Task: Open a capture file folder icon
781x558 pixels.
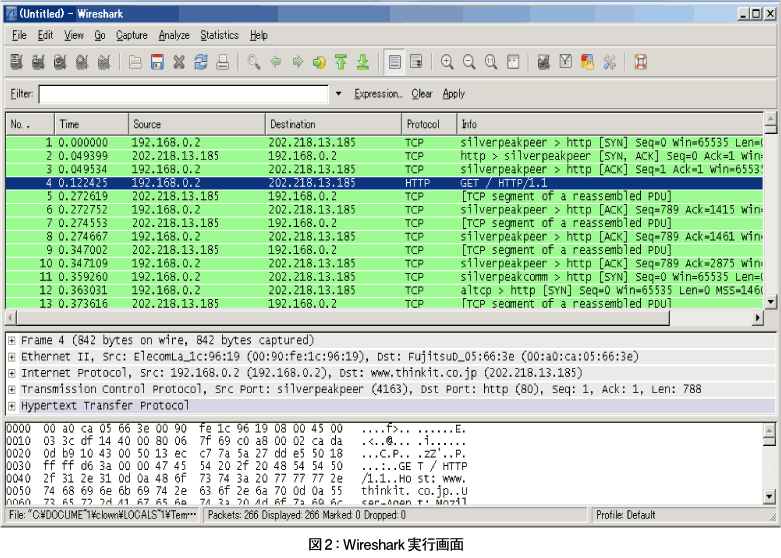Action: (x=135, y=62)
